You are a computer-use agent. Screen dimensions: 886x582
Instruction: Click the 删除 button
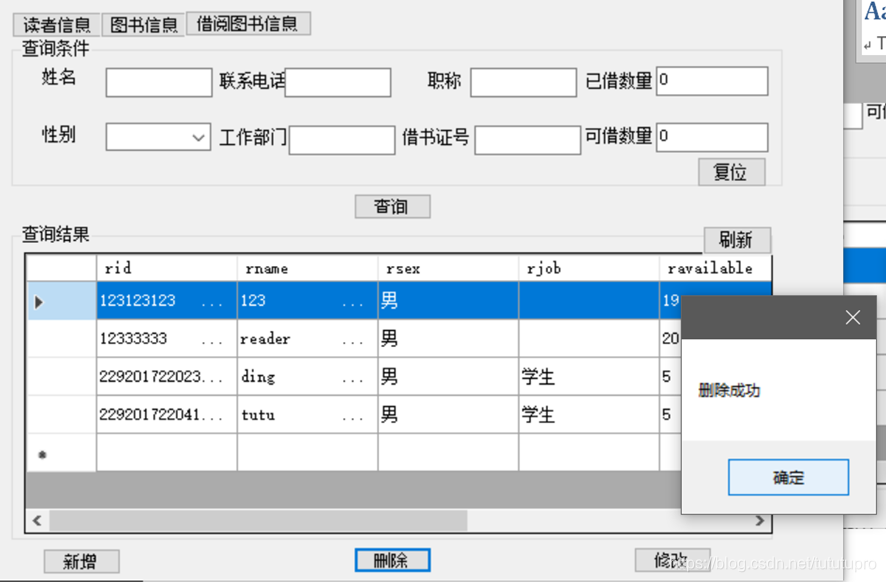392,560
